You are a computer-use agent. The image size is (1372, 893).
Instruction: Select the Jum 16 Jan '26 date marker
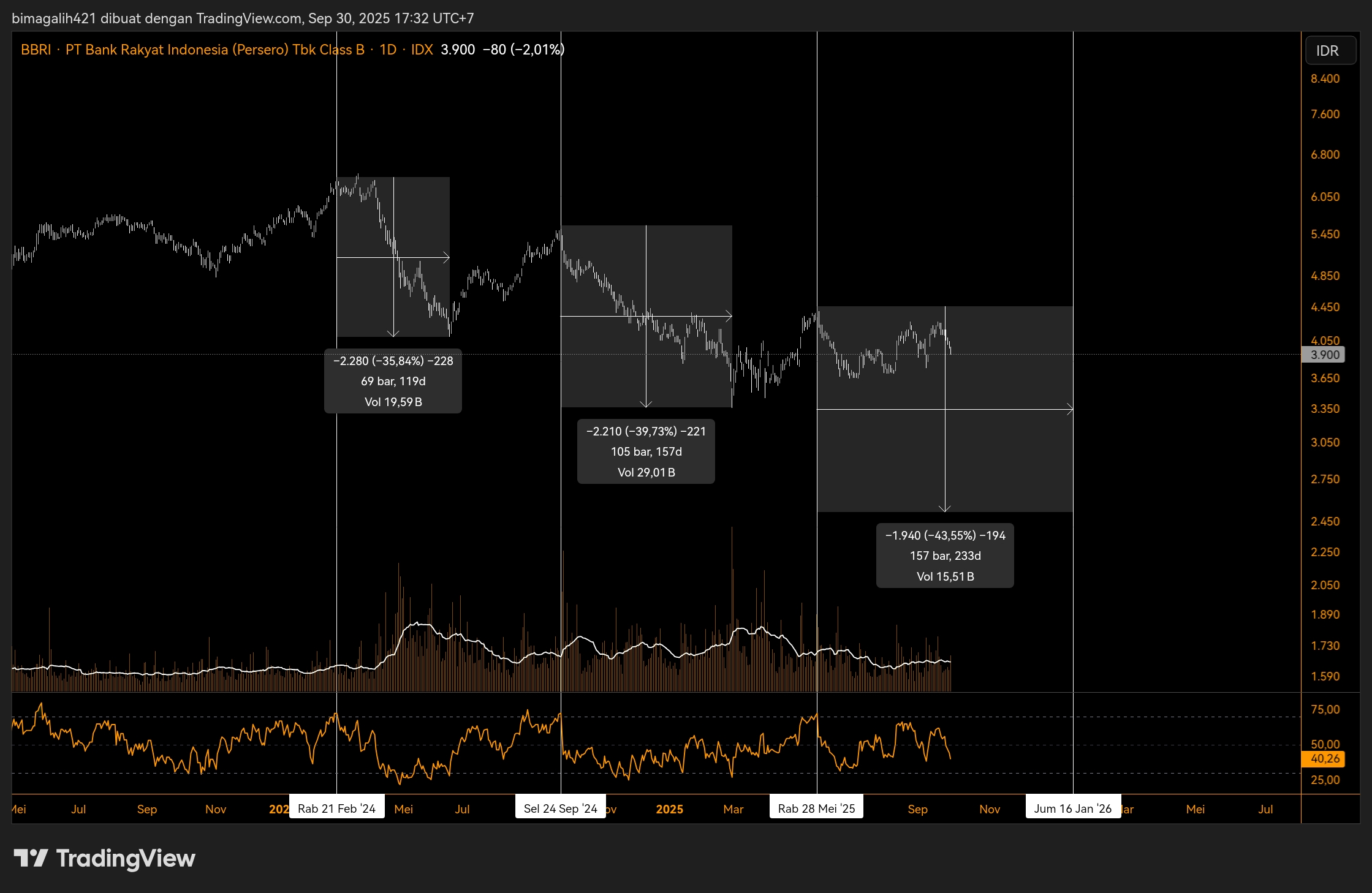click(x=1073, y=807)
